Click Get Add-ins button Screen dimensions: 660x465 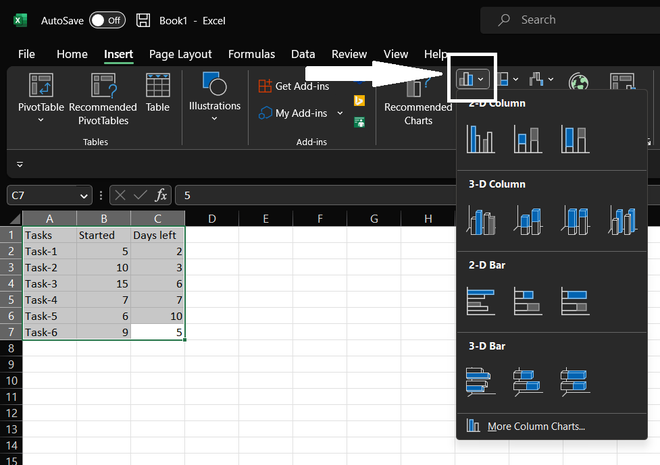pos(302,86)
